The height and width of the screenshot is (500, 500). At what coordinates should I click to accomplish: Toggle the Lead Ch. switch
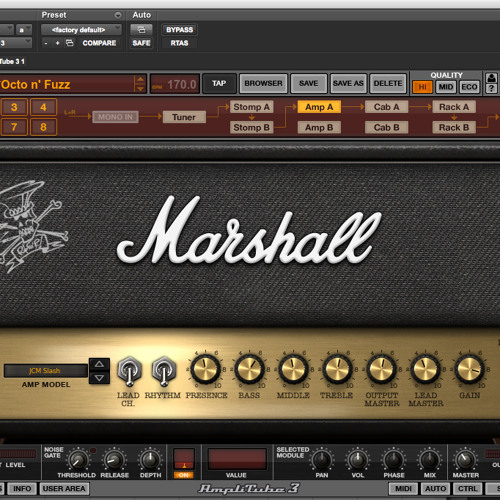click(129, 371)
